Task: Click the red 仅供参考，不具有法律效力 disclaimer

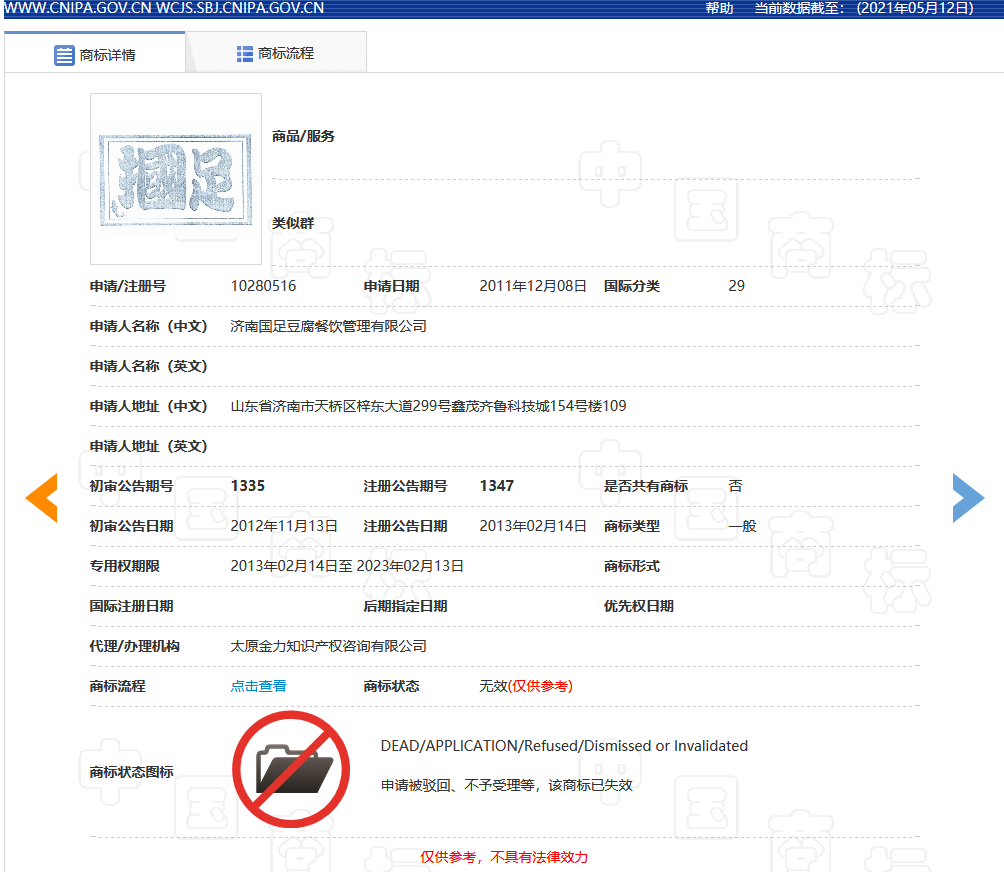Action: click(504, 857)
